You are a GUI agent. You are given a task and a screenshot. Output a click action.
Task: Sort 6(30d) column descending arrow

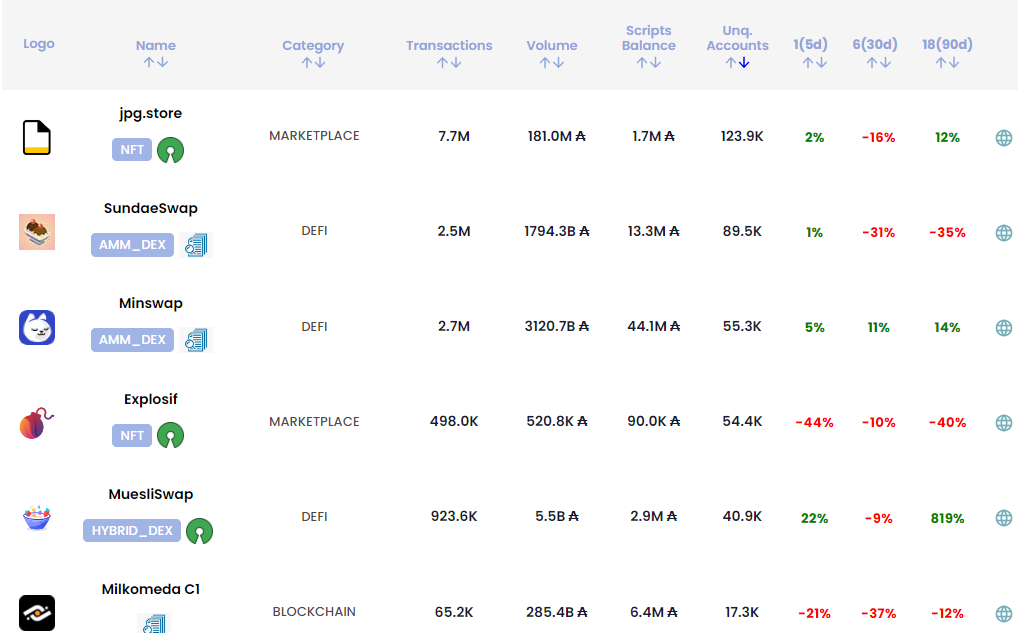(885, 63)
